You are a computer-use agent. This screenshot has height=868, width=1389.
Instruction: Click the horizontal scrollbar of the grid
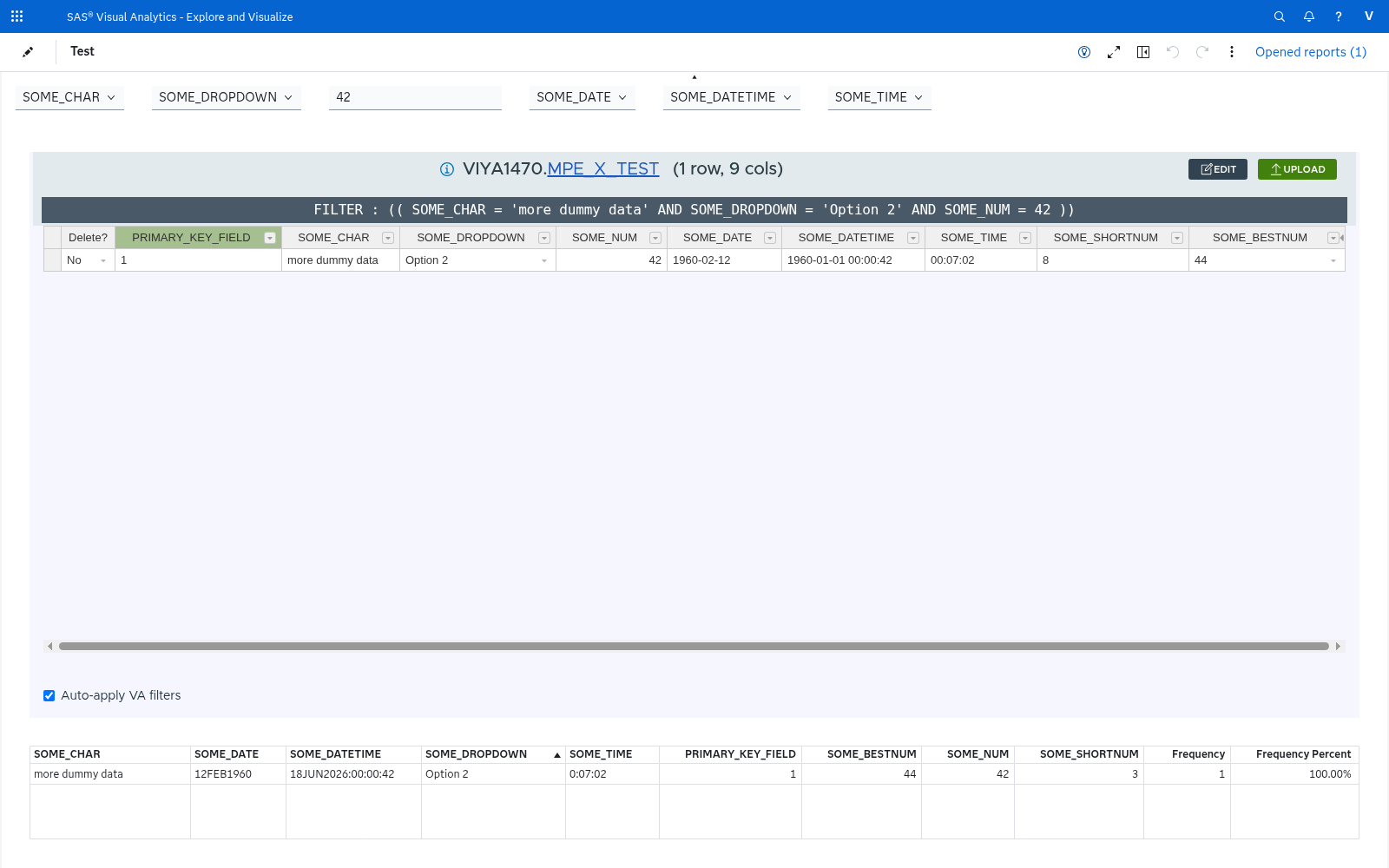click(694, 646)
